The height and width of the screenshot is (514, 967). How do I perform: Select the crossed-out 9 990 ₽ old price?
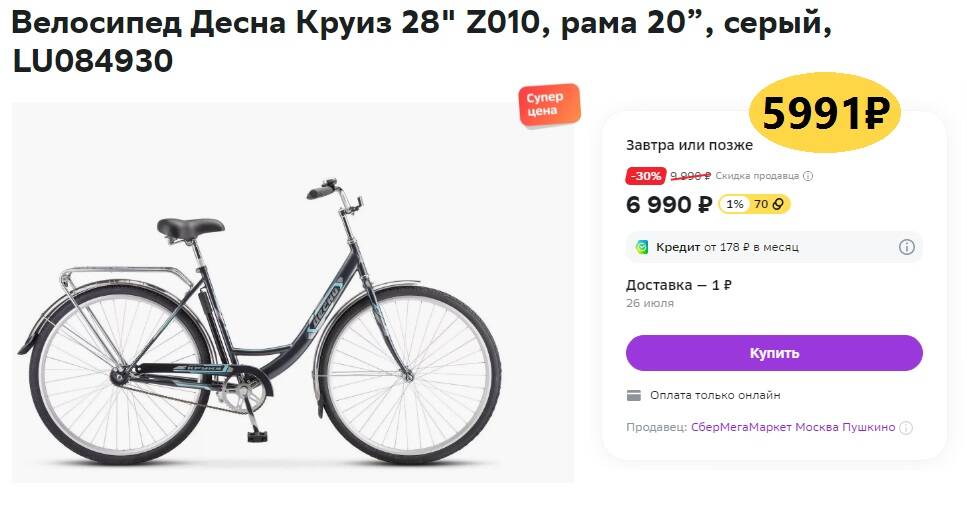[690, 176]
